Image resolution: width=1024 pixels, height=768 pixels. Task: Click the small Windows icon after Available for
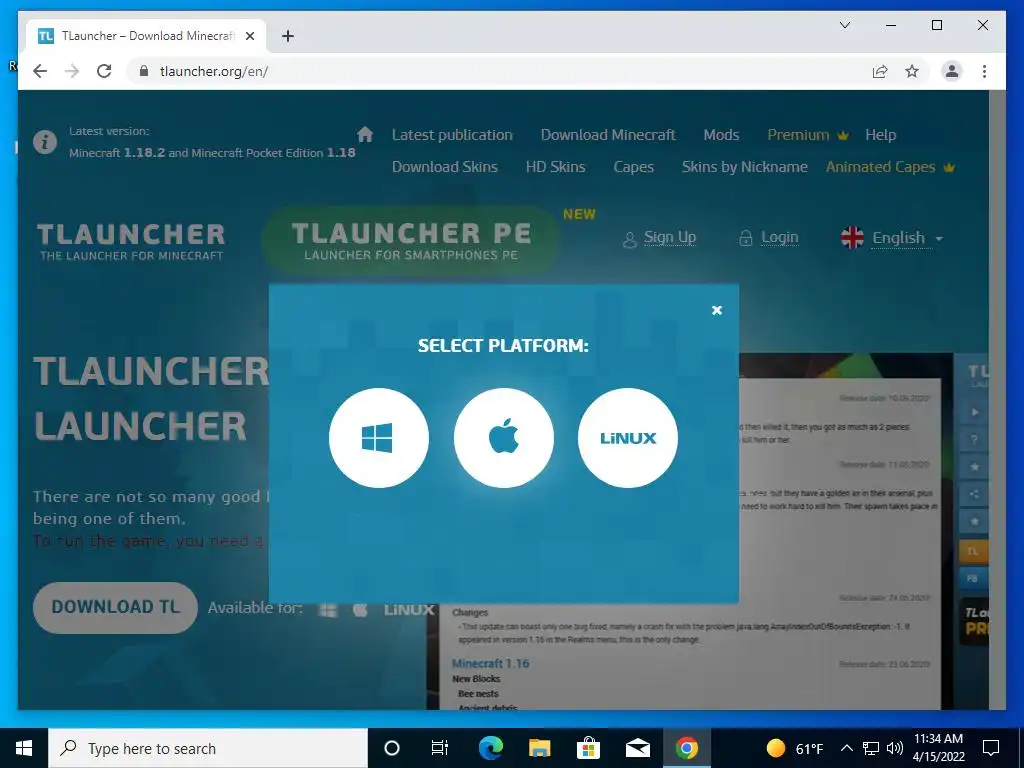click(328, 609)
